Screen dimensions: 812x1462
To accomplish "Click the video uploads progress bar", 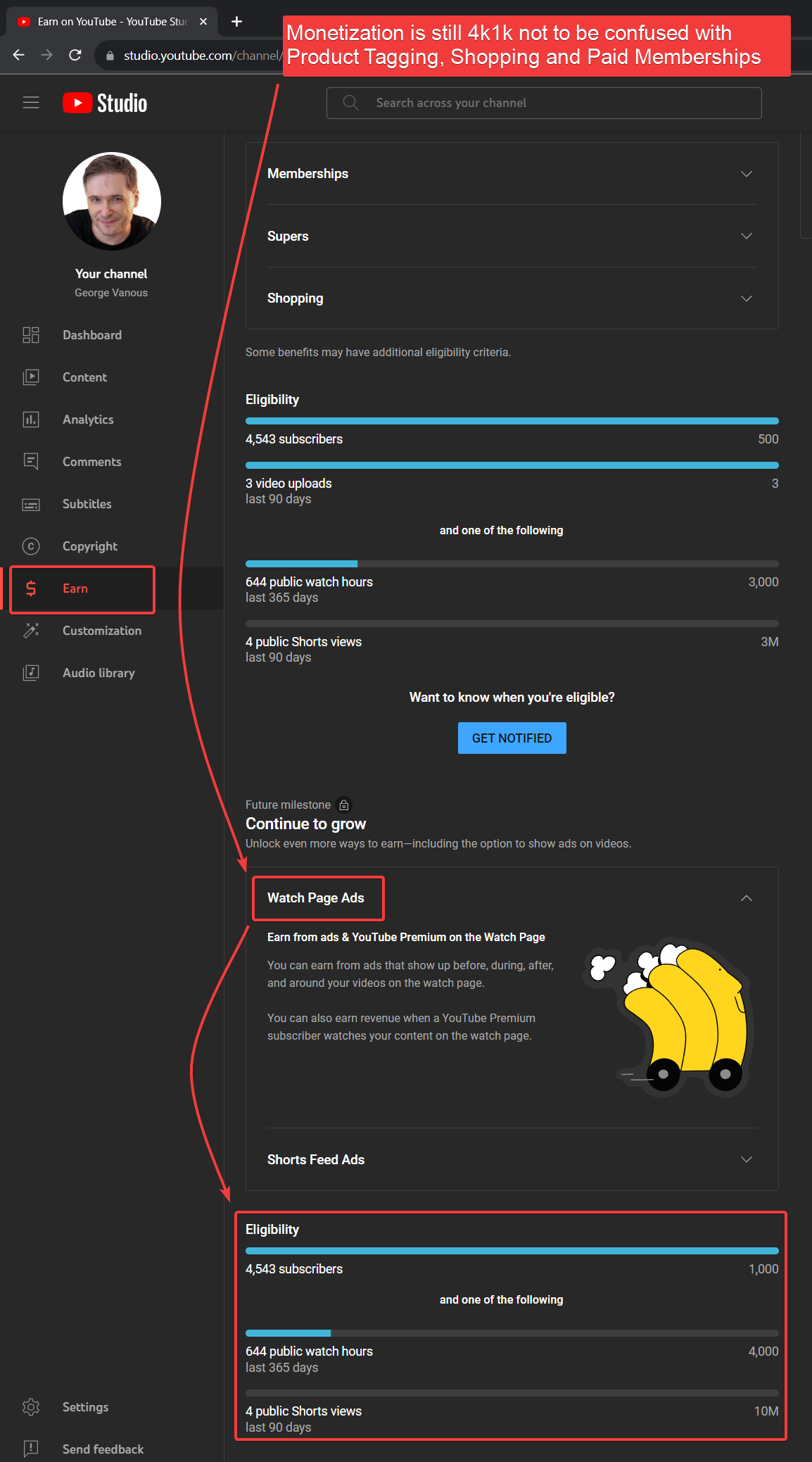I will coord(512,465).
